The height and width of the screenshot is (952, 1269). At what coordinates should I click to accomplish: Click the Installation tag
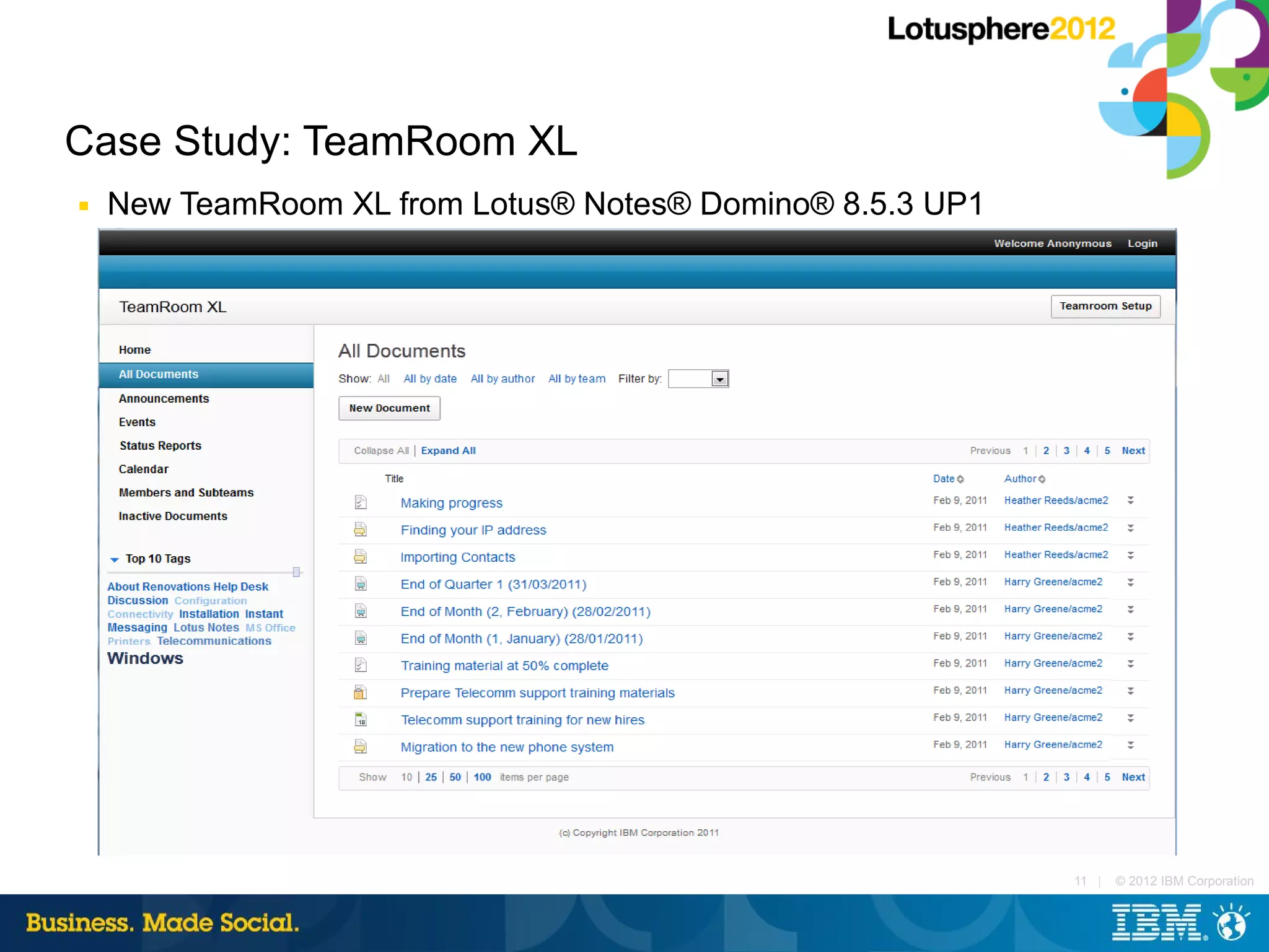209,614
